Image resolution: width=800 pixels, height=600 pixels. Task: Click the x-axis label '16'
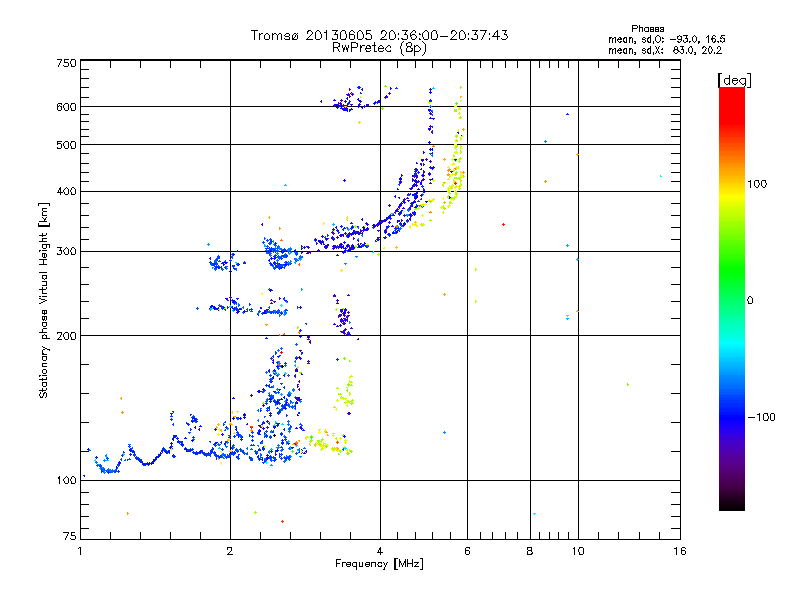pyautogui.click(x=680, y=551)
